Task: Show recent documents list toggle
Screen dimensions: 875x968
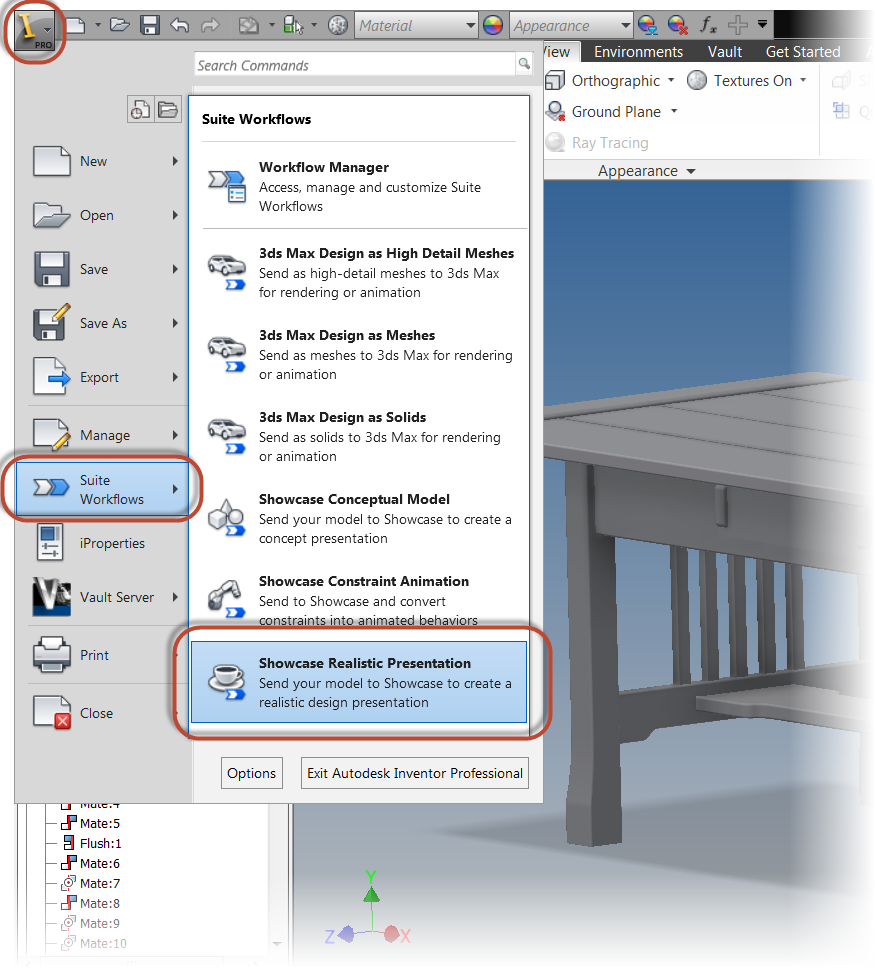Action: (140, 110)
